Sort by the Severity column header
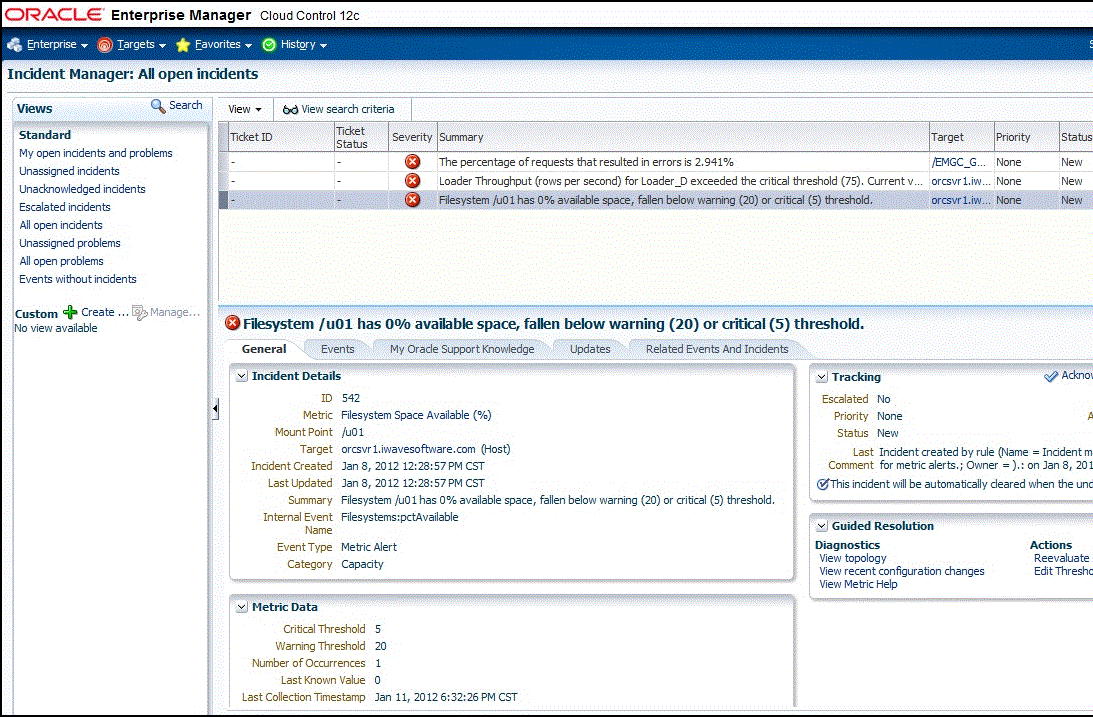The width and height of the screenshot is (1093, 717). (412, 137)
